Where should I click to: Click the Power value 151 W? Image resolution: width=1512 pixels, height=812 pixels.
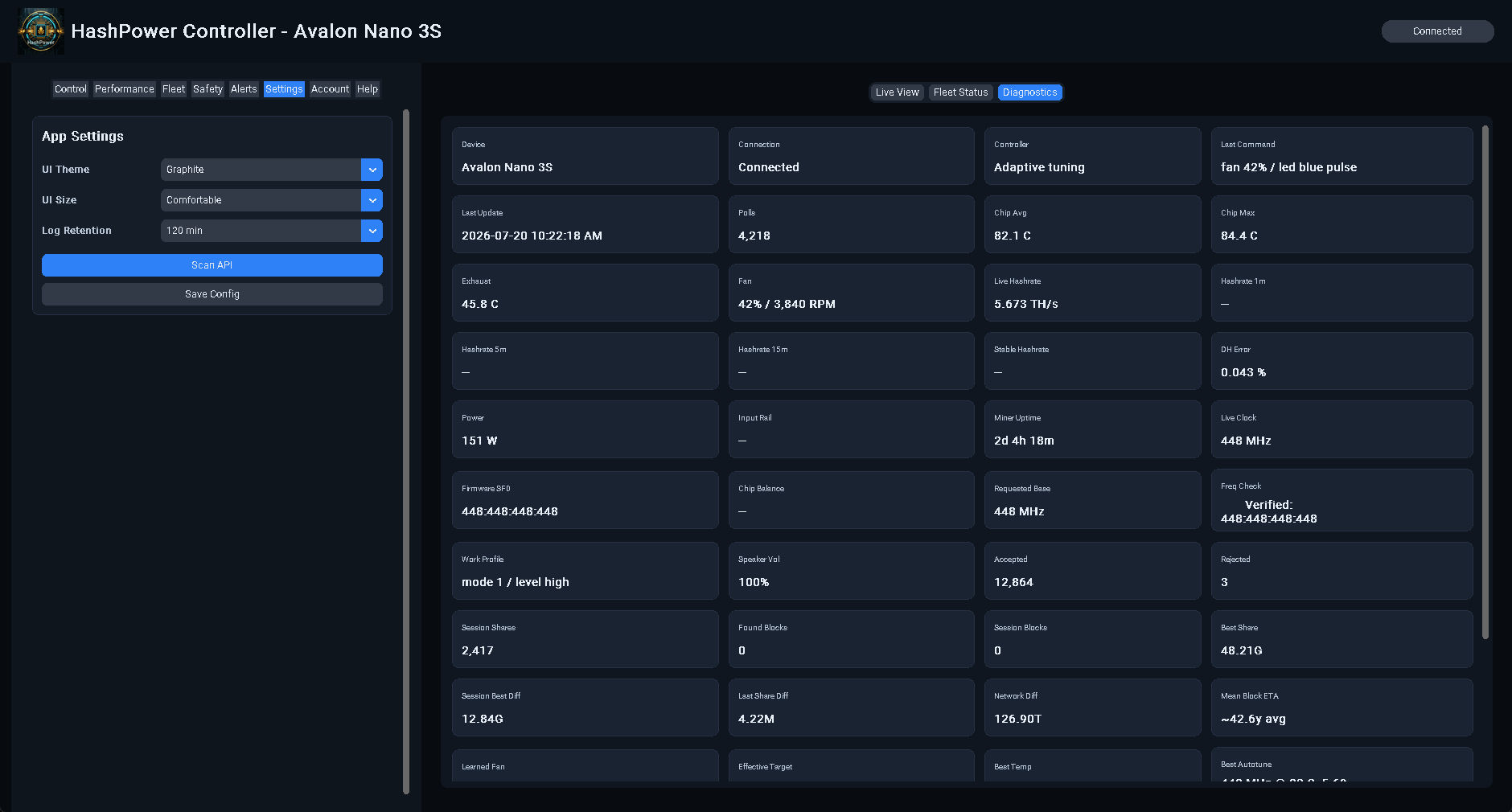pos(479,441)
